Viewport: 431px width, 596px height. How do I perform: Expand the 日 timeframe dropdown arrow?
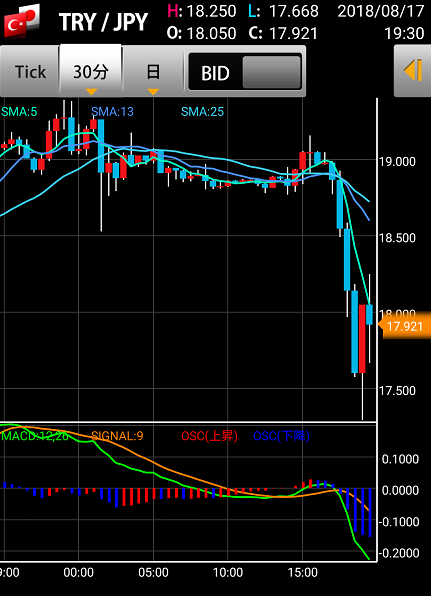(x=153, y=92)
